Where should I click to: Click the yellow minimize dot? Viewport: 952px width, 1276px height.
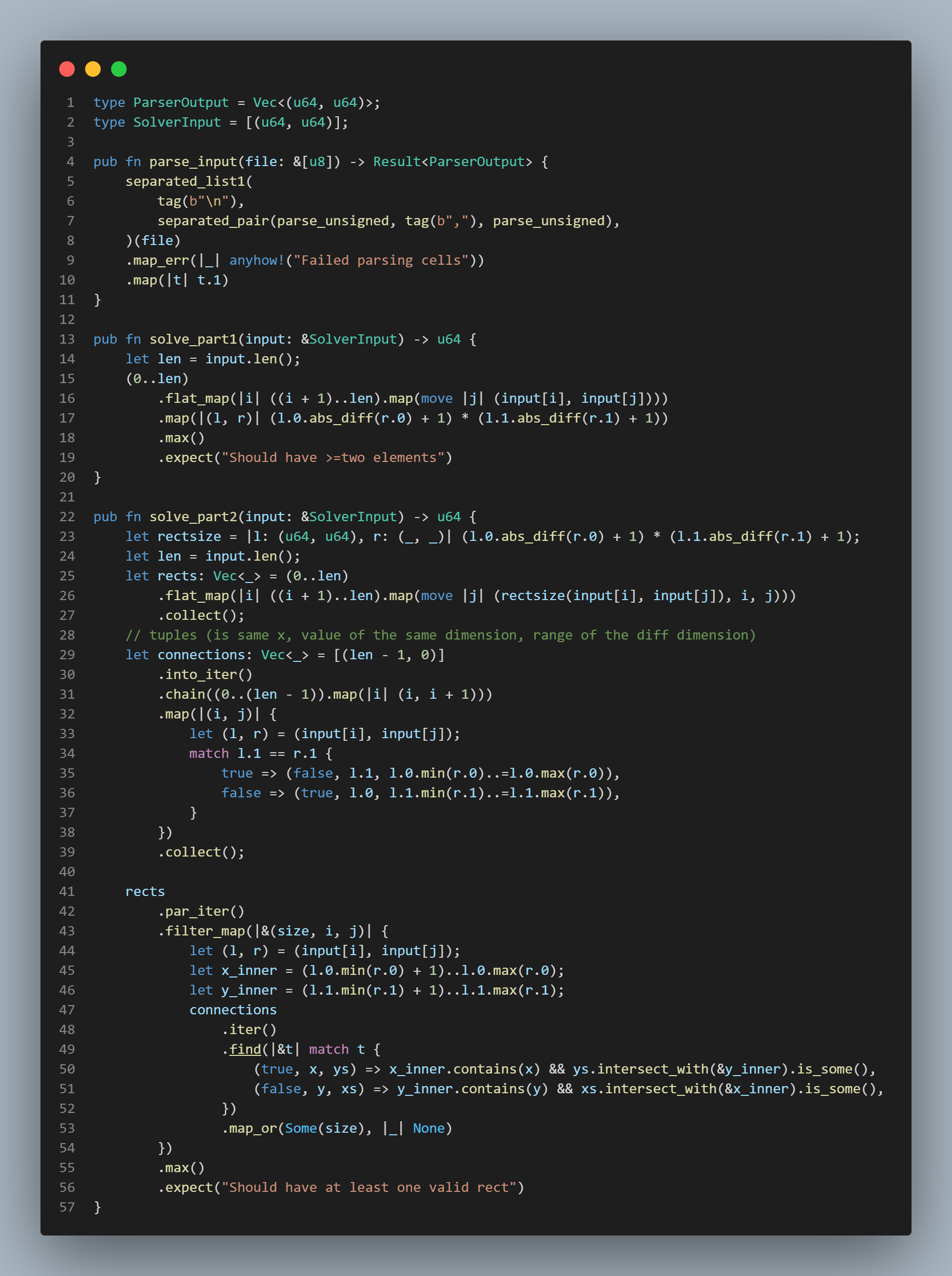point(93,69)
